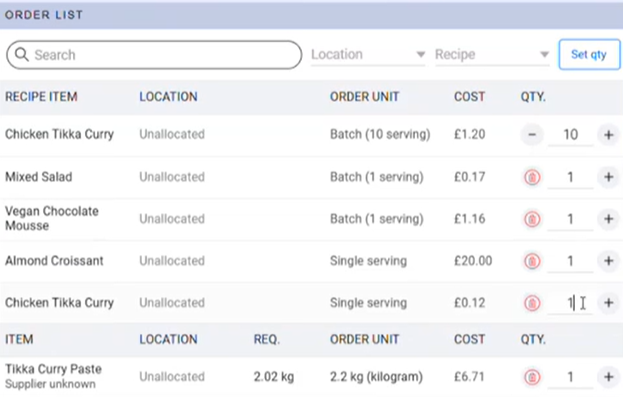Click £6.71 cost value
Image resolution: width=623 pixels, height=397 pixels.
pos(469,377)
